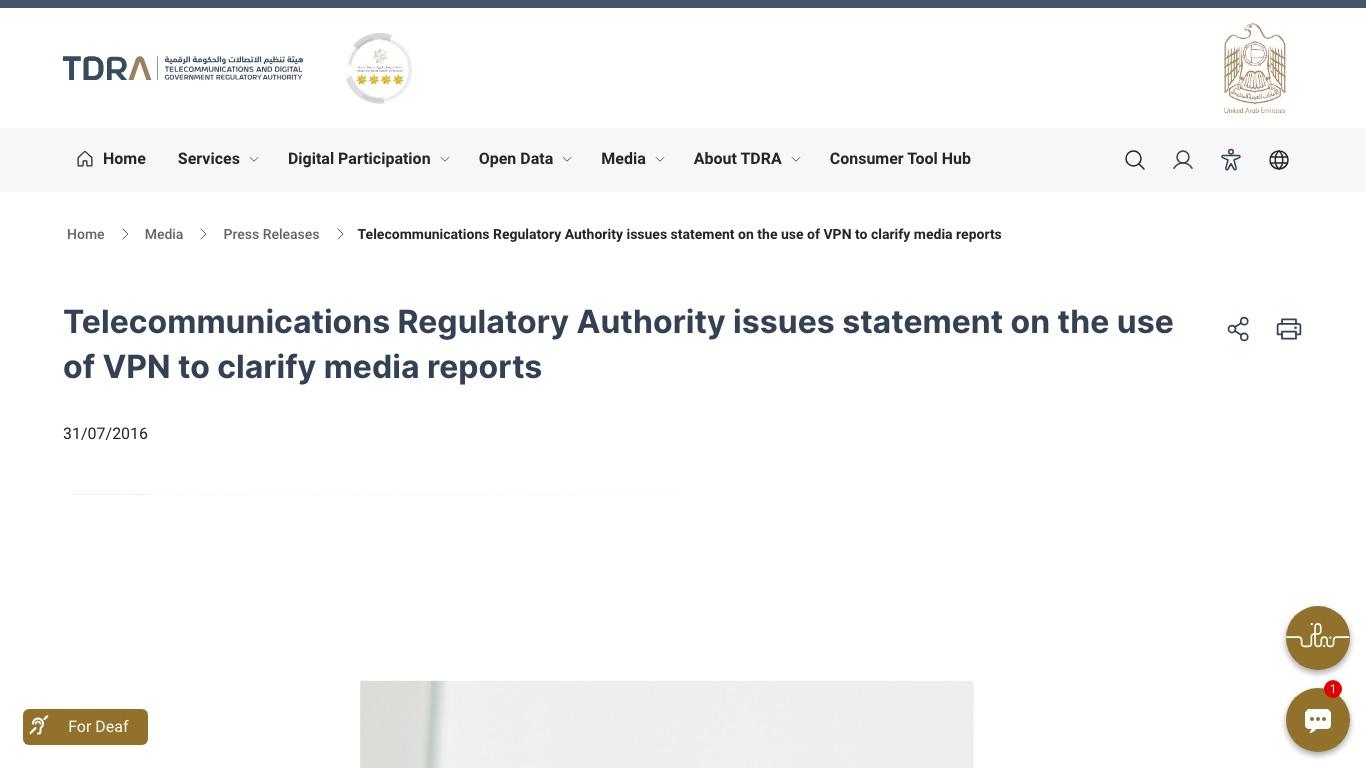Click the Home breadcrumb link
This screenshot has width=1366, height=768.
click(85, 234)
